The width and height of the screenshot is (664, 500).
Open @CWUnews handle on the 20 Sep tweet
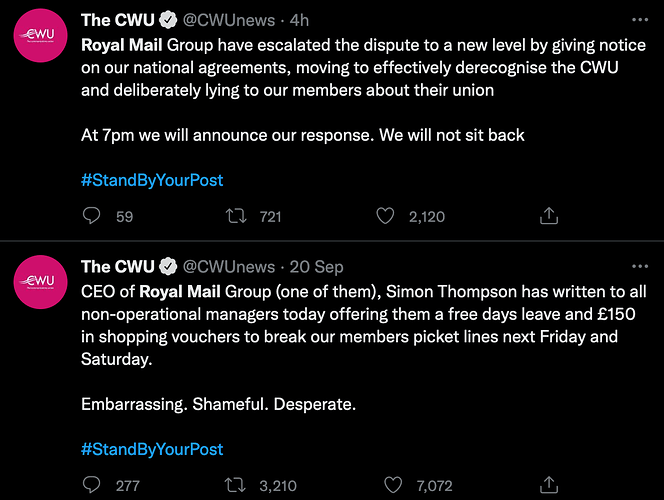point(229,267)
